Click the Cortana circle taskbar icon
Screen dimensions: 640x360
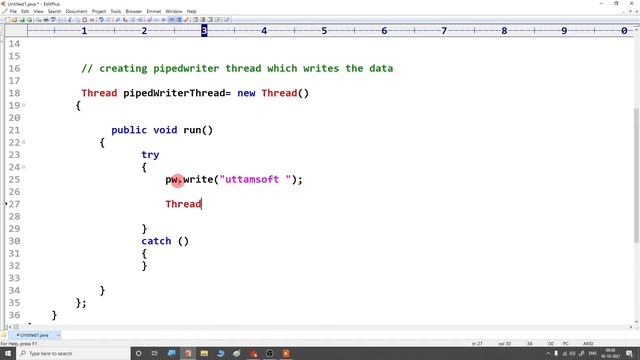[x=138, y=353]
